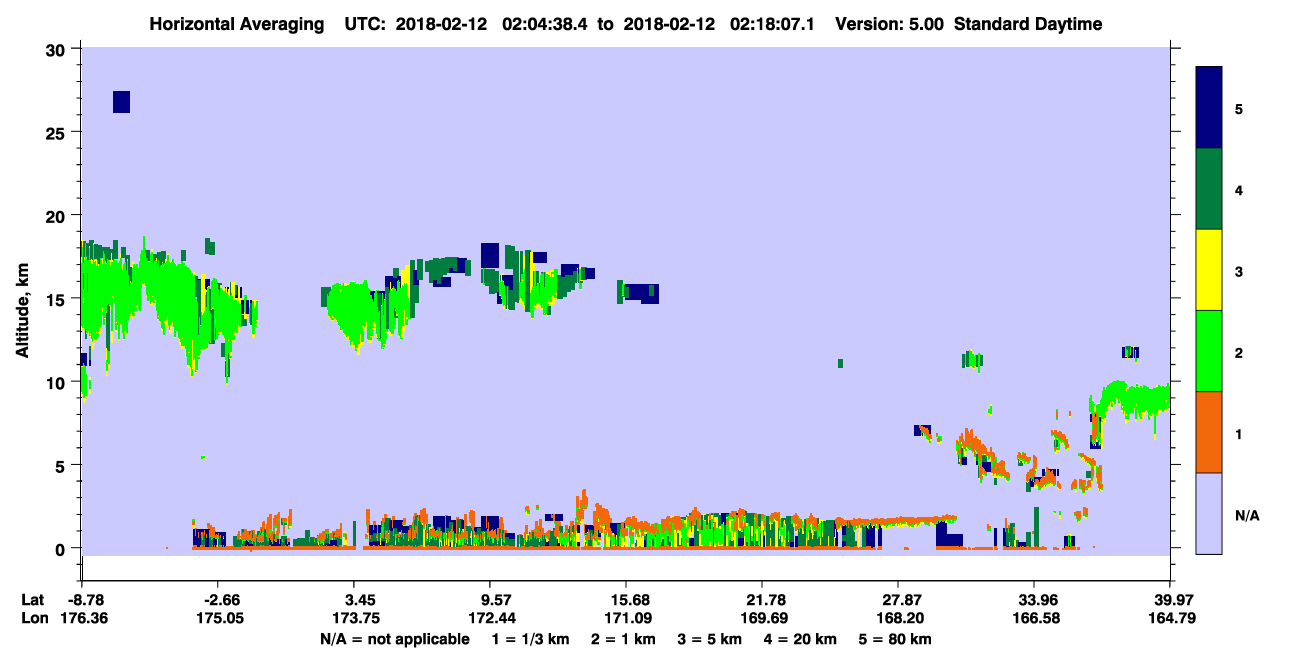The width and height of the screenshot is (1300, 667).
Task: Click the y-axis tick label '25'
Action: [x=57, y=133]
